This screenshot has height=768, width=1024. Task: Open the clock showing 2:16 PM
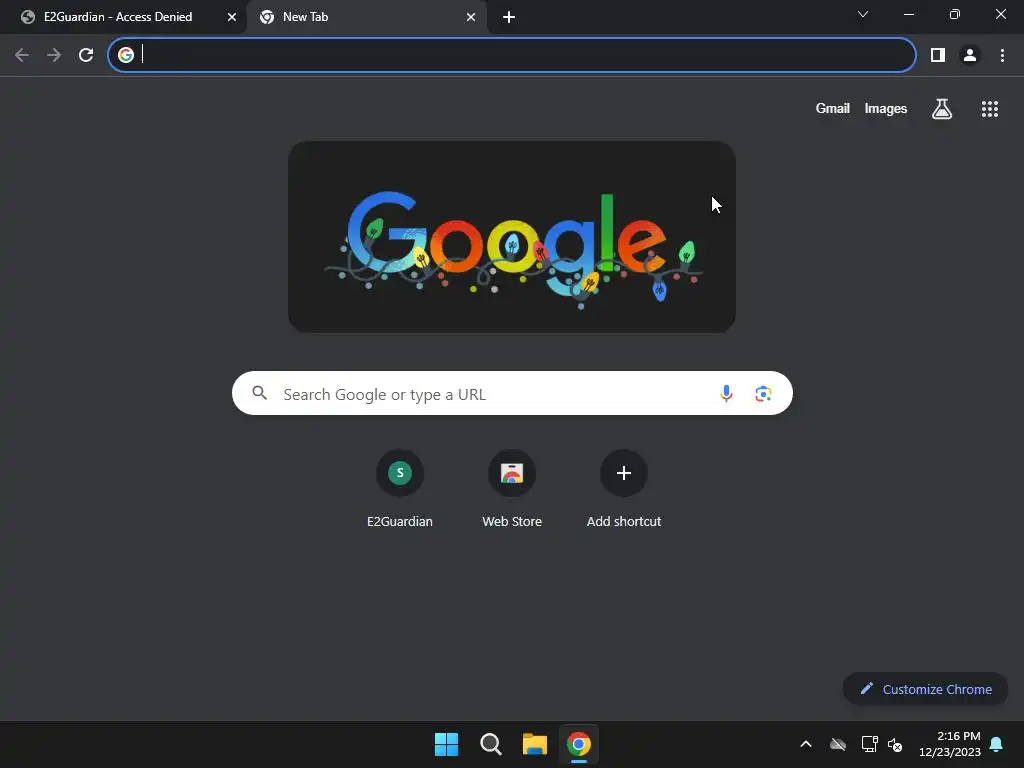950,744
